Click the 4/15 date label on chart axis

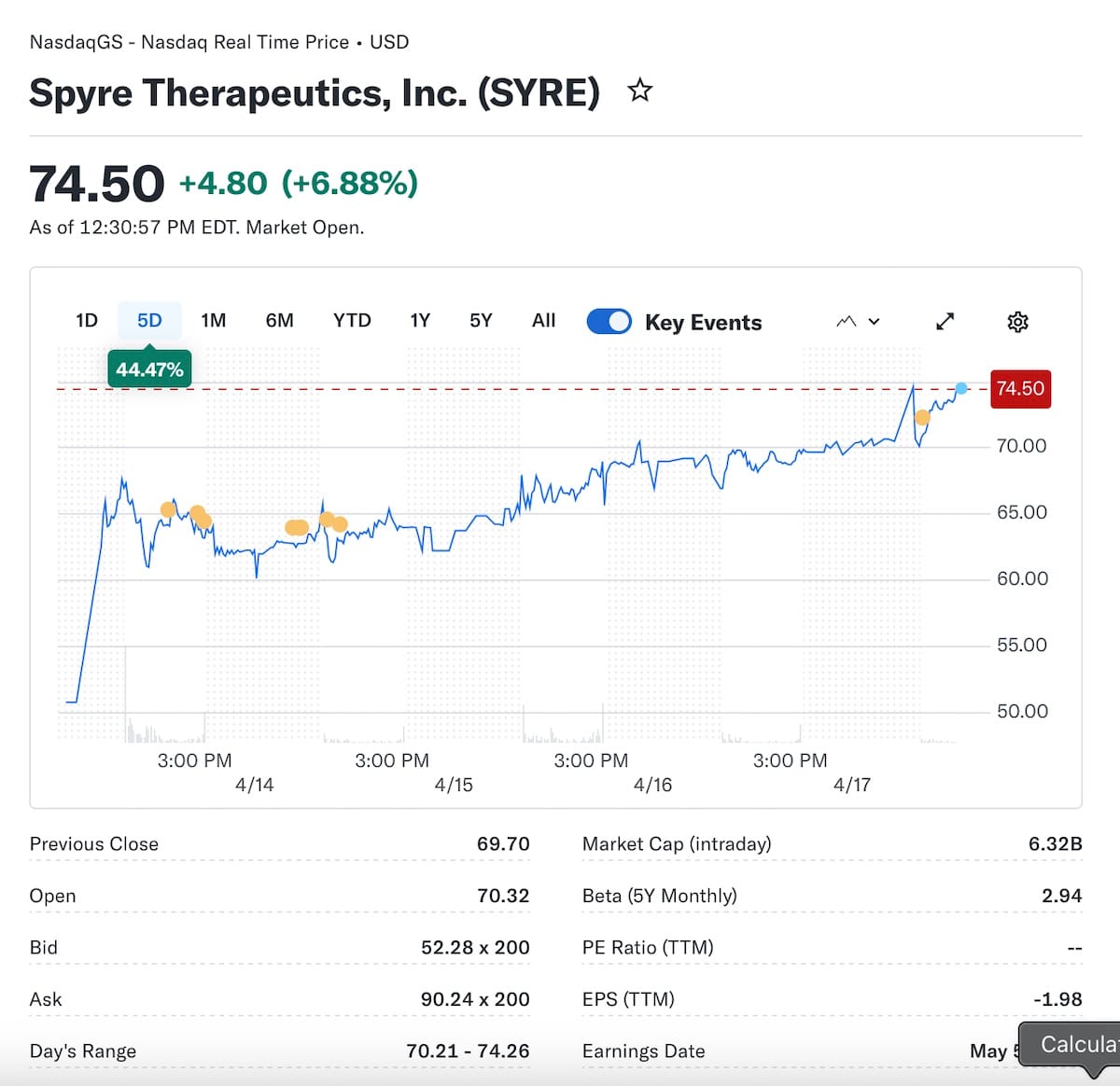click(x=454, y=785)
